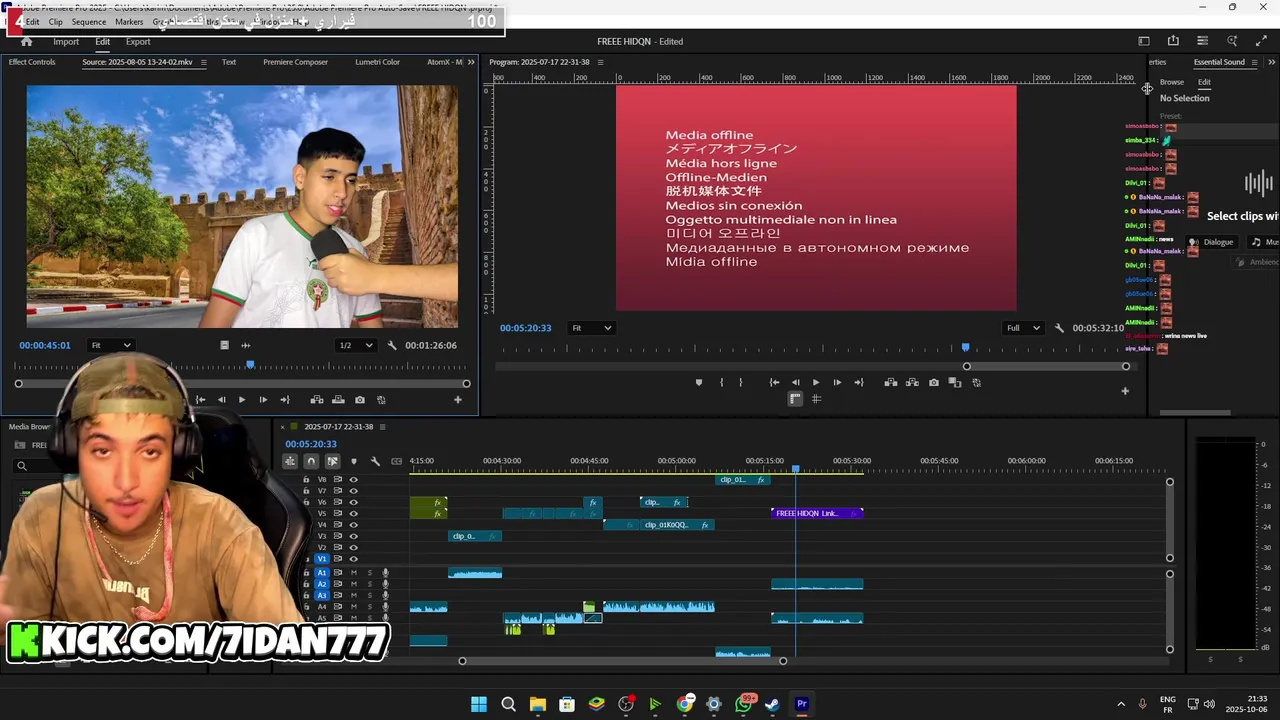1280x720 pixels.
Task: Open timeline sequence panel menu
Action: [382, 427]
